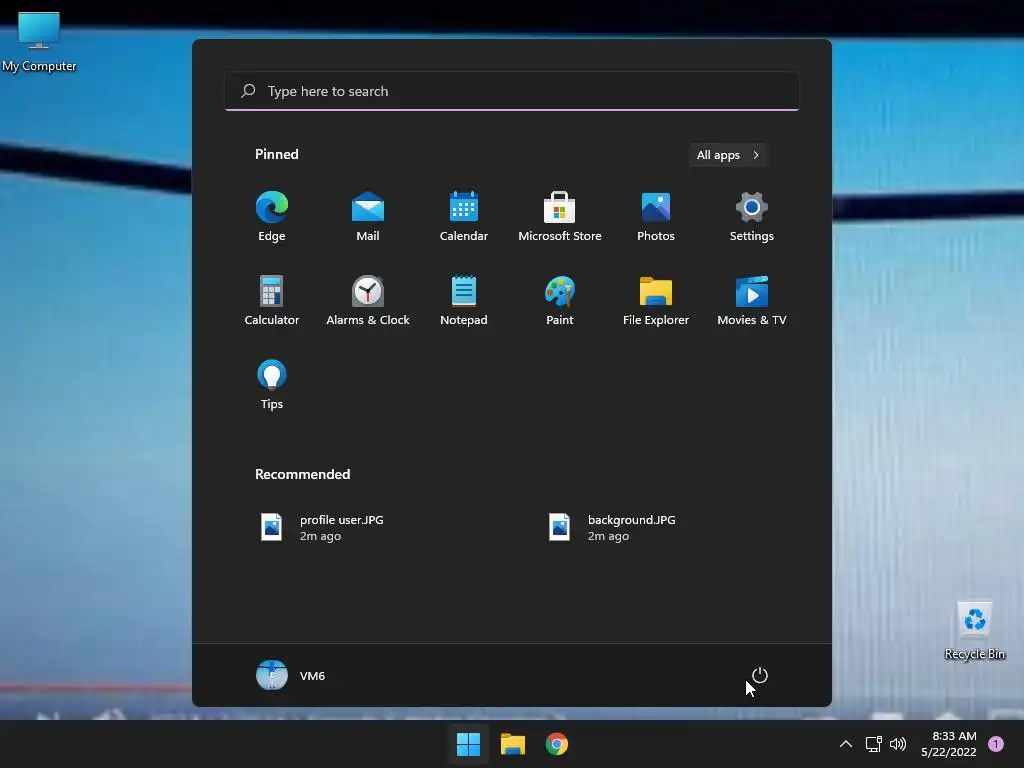This screenshot has height=768, width=1024.
Task: Launch the Mail app
Action: [368, 217]
